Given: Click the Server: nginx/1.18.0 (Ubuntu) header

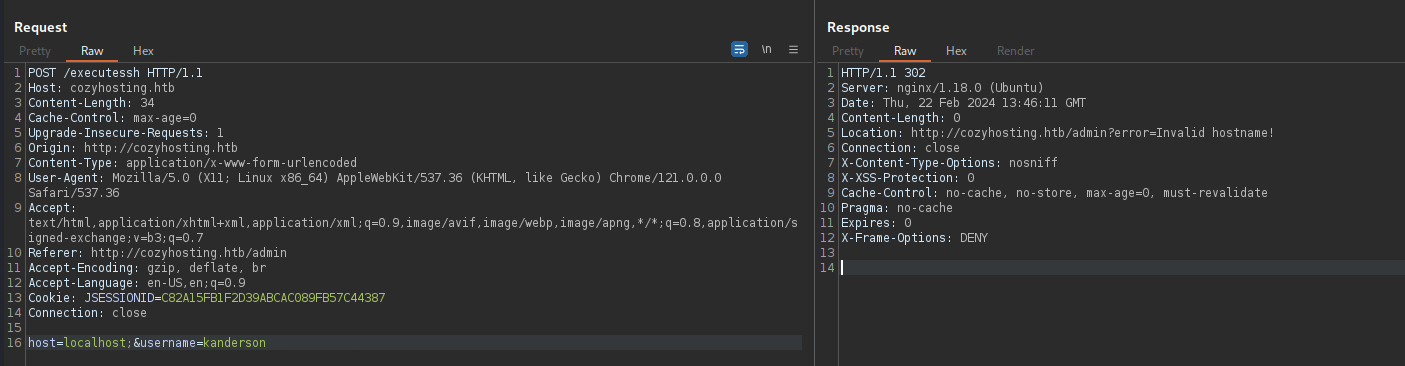Looking at the screenshot, I should [943, 88].
